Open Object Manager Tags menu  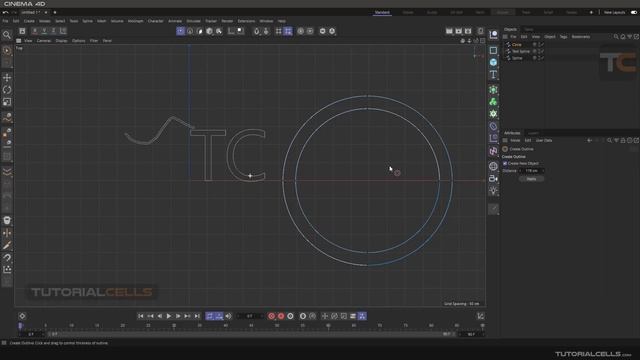click(x=563, y=37)
